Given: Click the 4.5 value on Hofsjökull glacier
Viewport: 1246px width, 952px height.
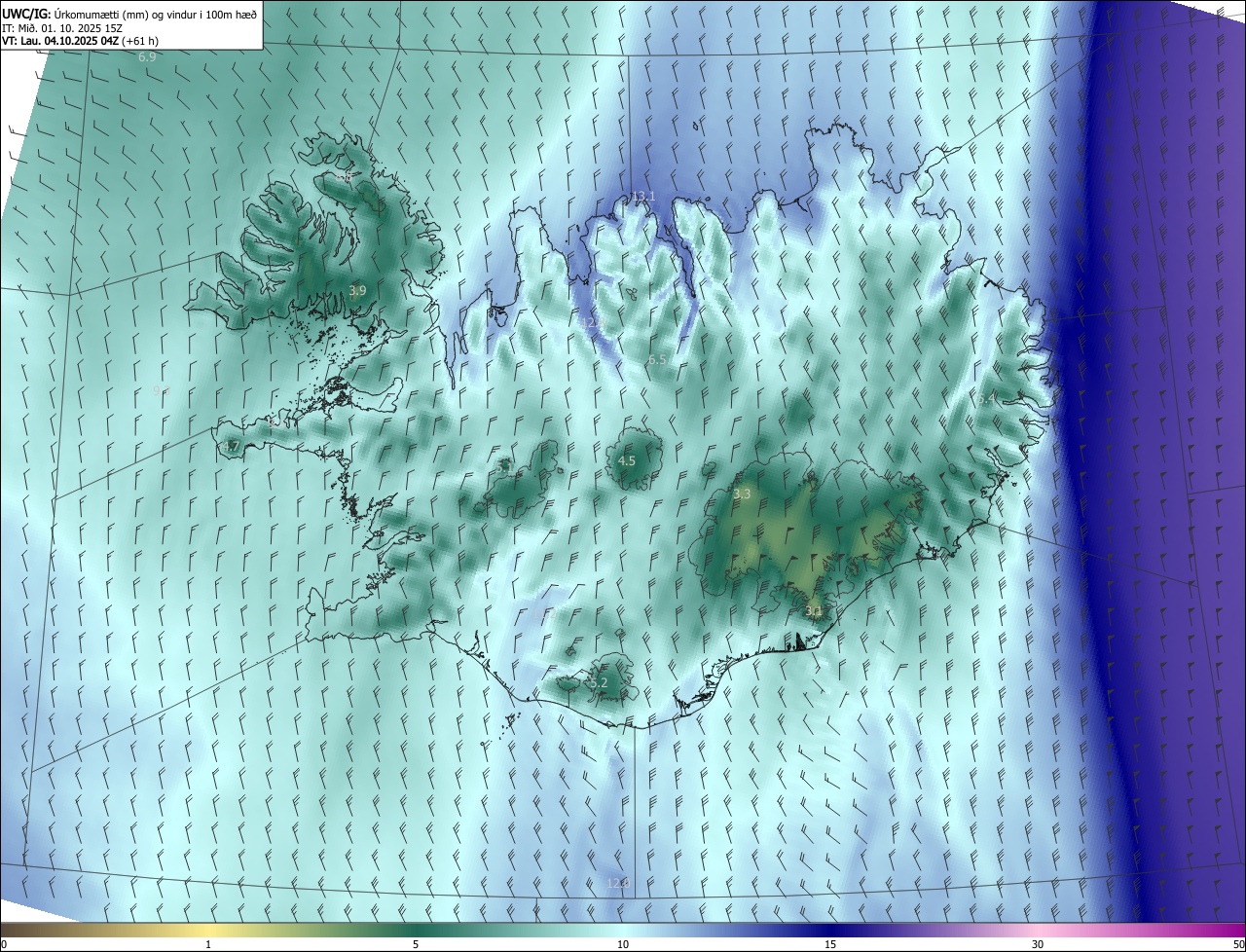Looking at the screenshot, I should (x=627, y=461).
